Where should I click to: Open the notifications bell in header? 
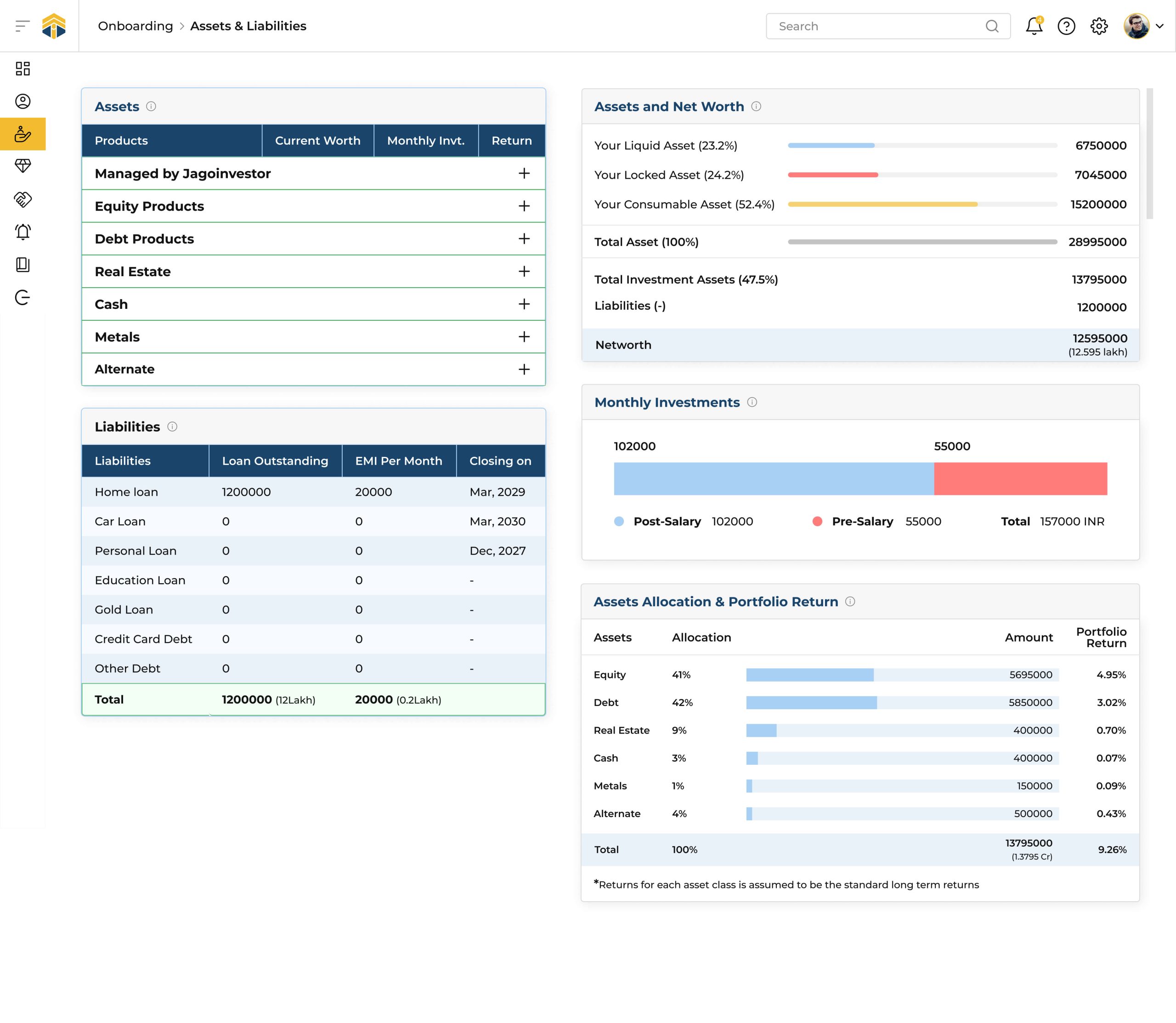click(1033, 26)
